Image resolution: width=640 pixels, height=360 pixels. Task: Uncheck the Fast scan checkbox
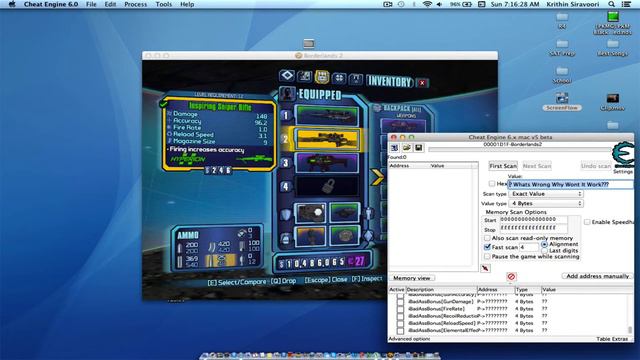[x=487, y=247]
